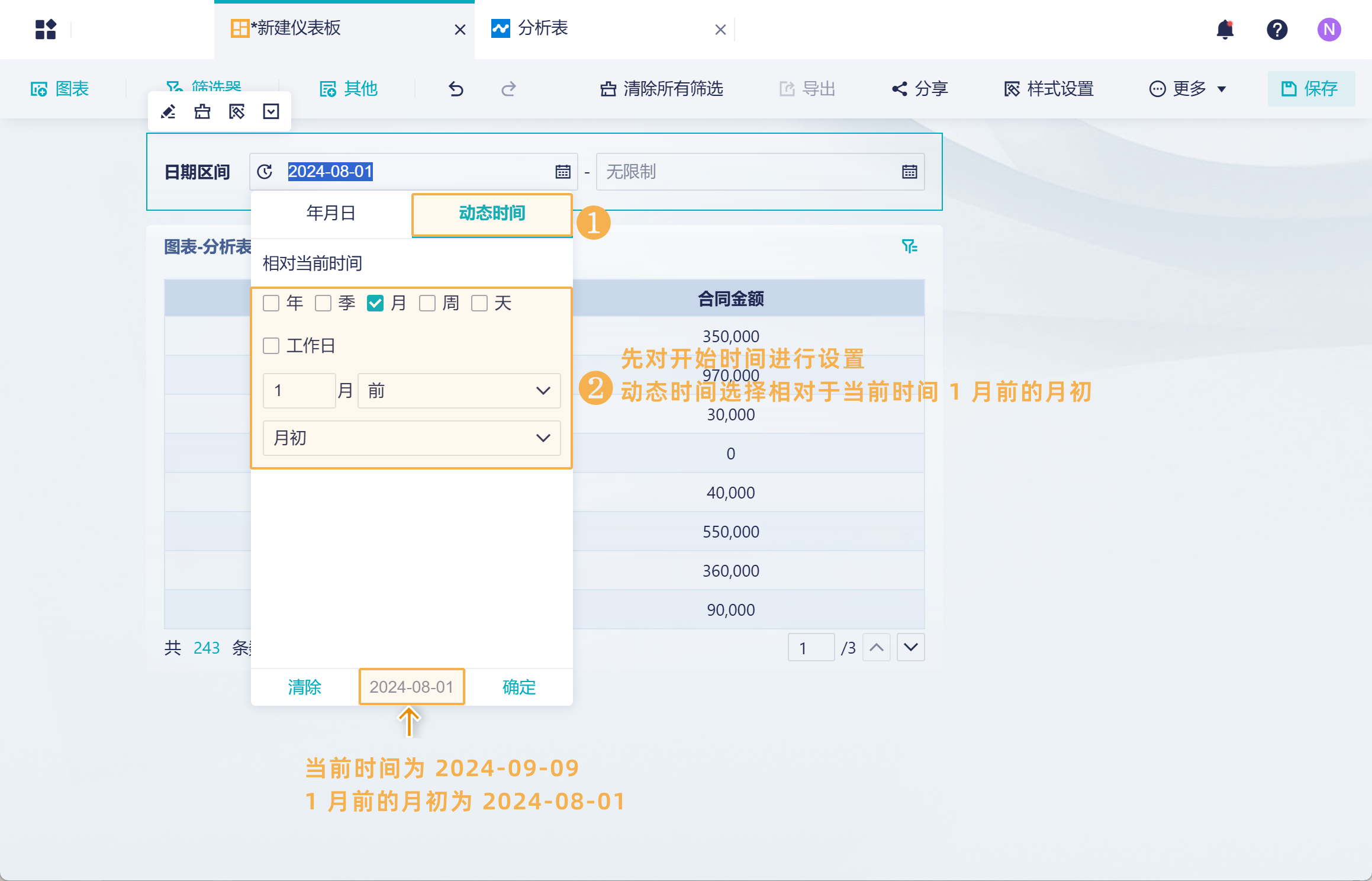Screen dimensions: 1372x881
Task: Click the edit pencil icon in floating toolbar
Action: (x=168, y=112)
